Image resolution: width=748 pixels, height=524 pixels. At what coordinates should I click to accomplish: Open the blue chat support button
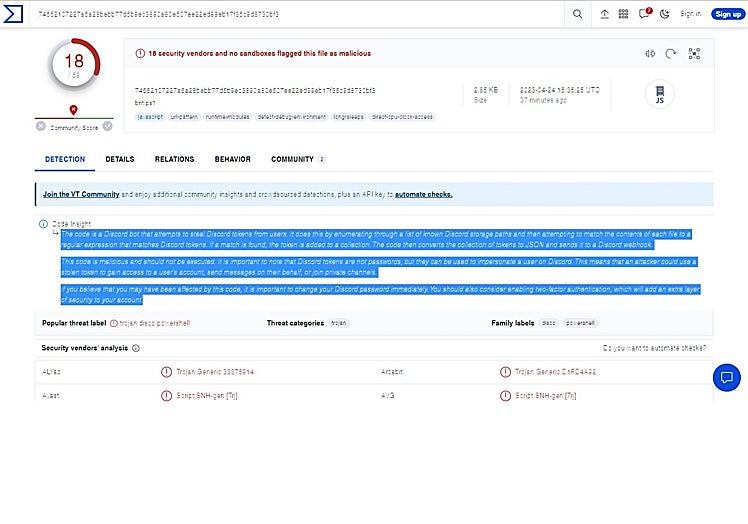pos(727,377)
